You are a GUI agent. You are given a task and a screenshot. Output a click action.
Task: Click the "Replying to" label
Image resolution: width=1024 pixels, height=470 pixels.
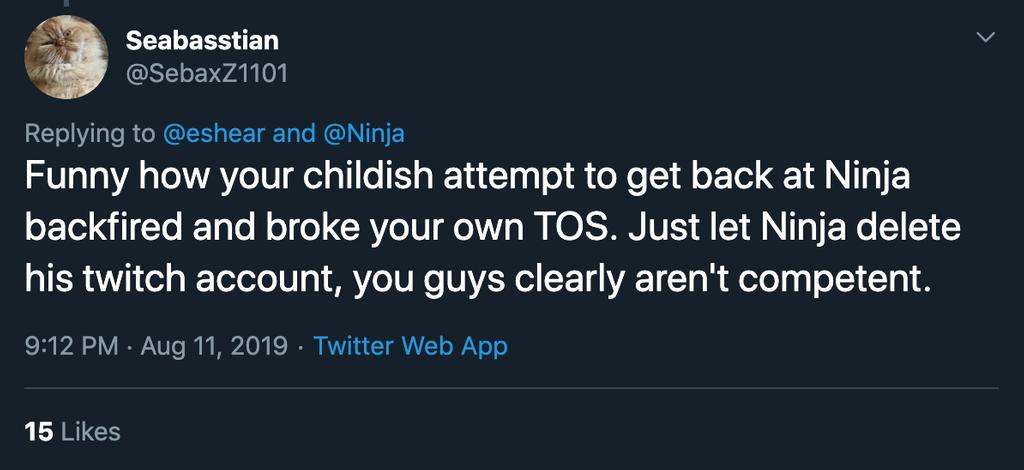pyautogui.click(x=90, y=133)
